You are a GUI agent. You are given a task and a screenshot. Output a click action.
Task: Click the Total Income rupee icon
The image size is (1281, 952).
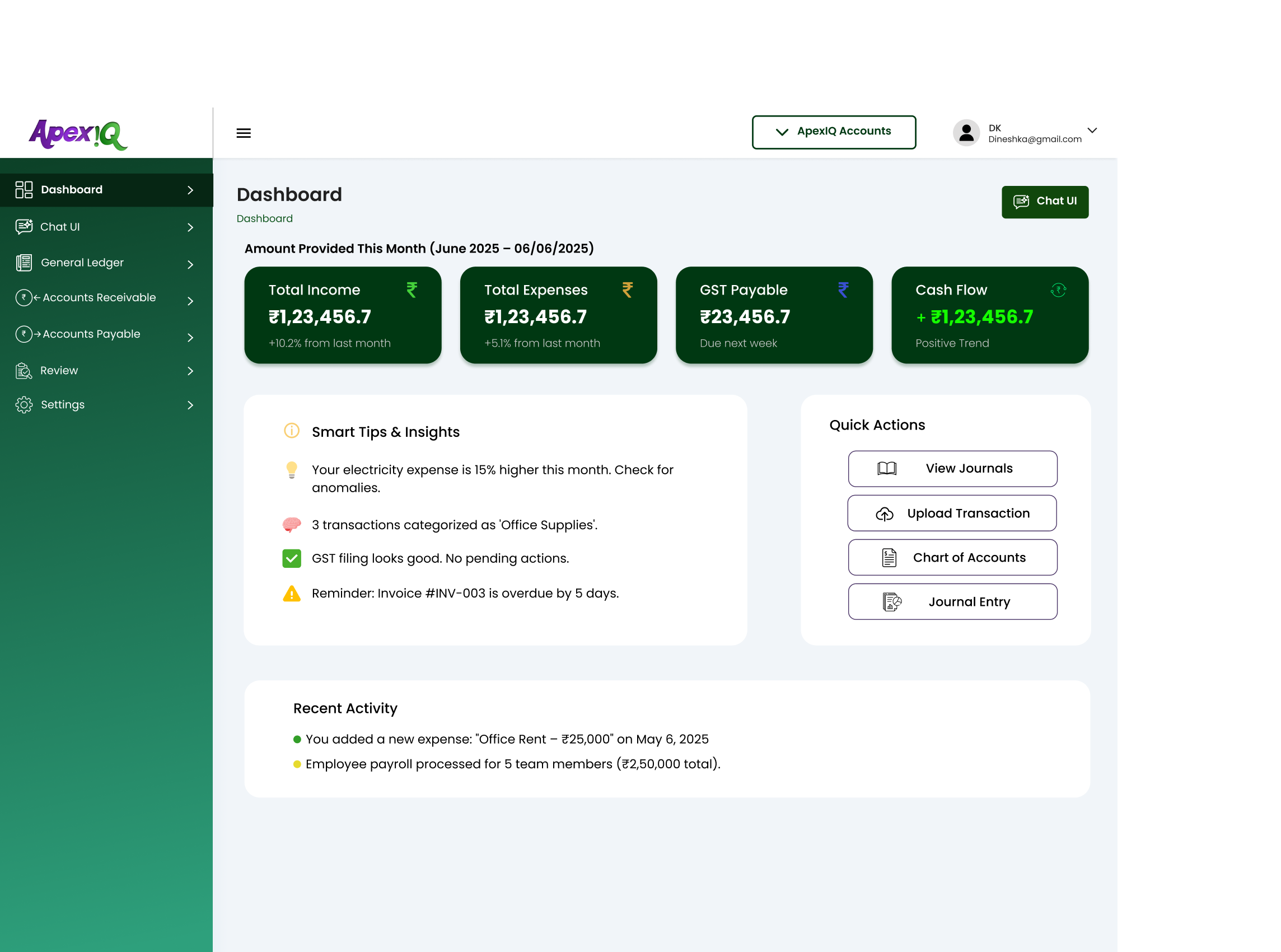412,290
